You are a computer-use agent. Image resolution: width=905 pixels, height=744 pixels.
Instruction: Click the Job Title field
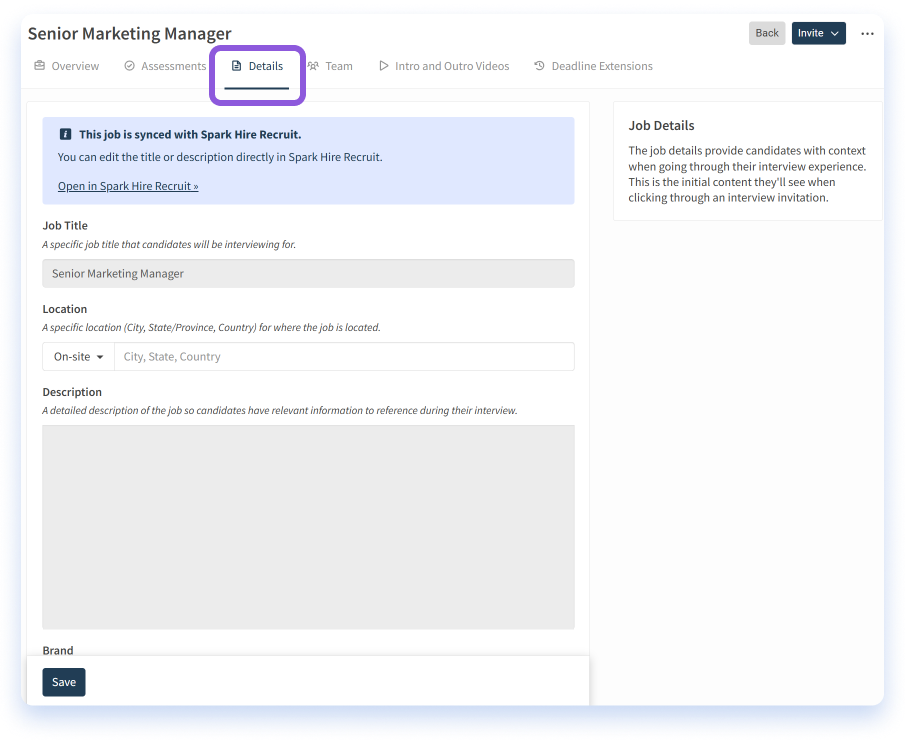tap(308, 274)
